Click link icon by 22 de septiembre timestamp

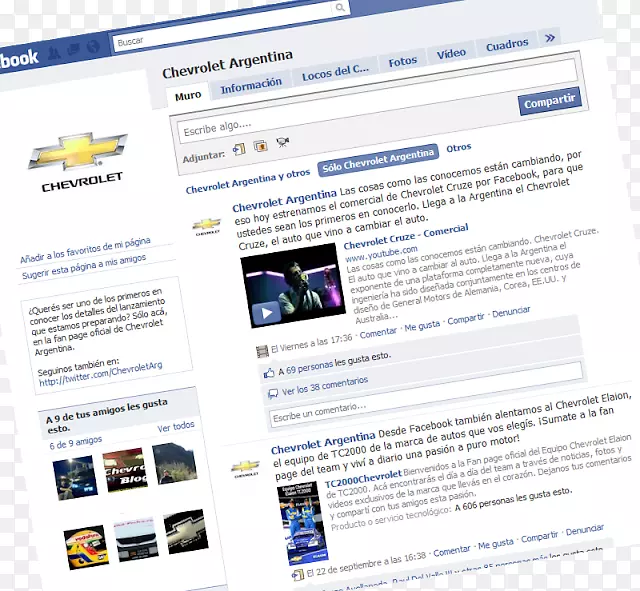(x=298, y=575)
